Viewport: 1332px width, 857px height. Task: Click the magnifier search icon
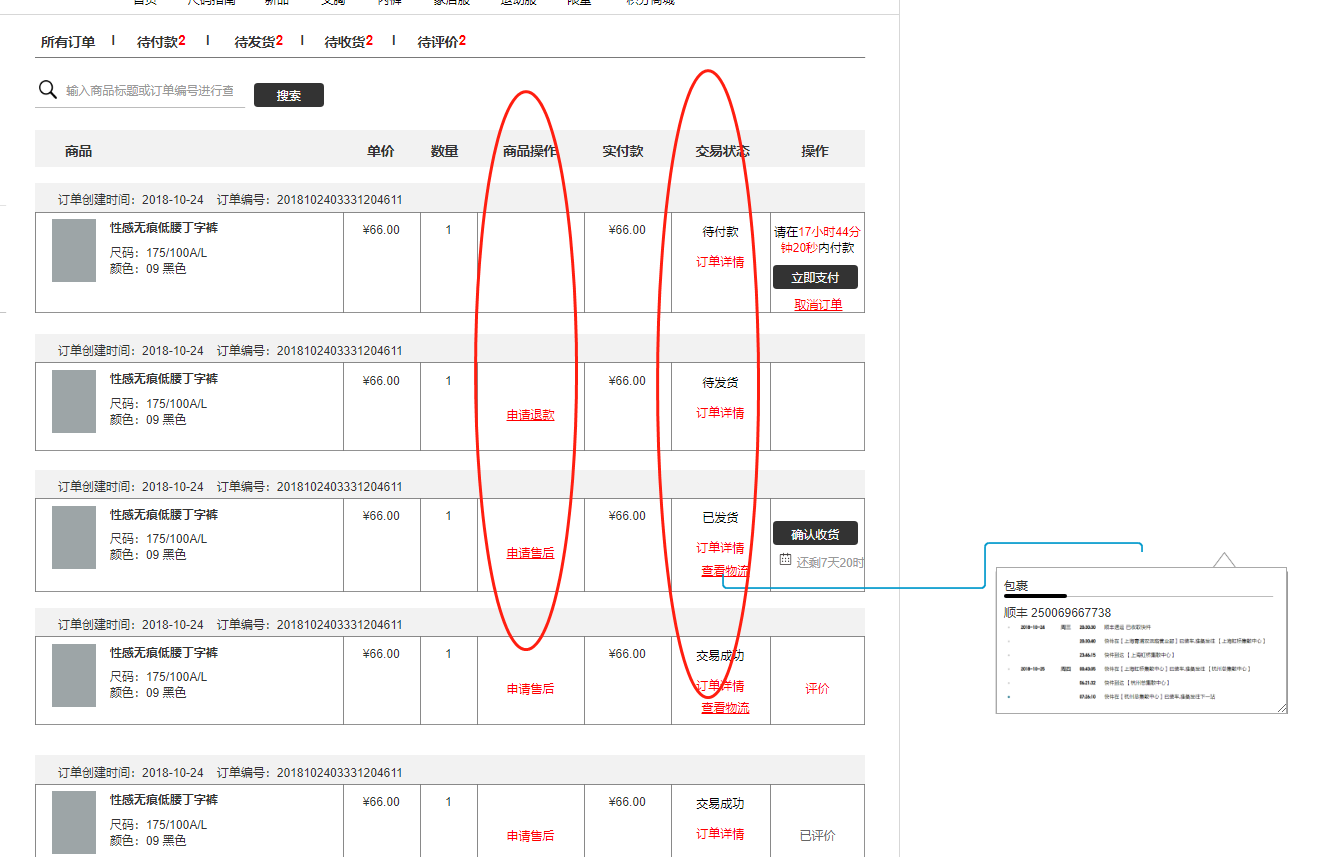(x=47, y=90)
